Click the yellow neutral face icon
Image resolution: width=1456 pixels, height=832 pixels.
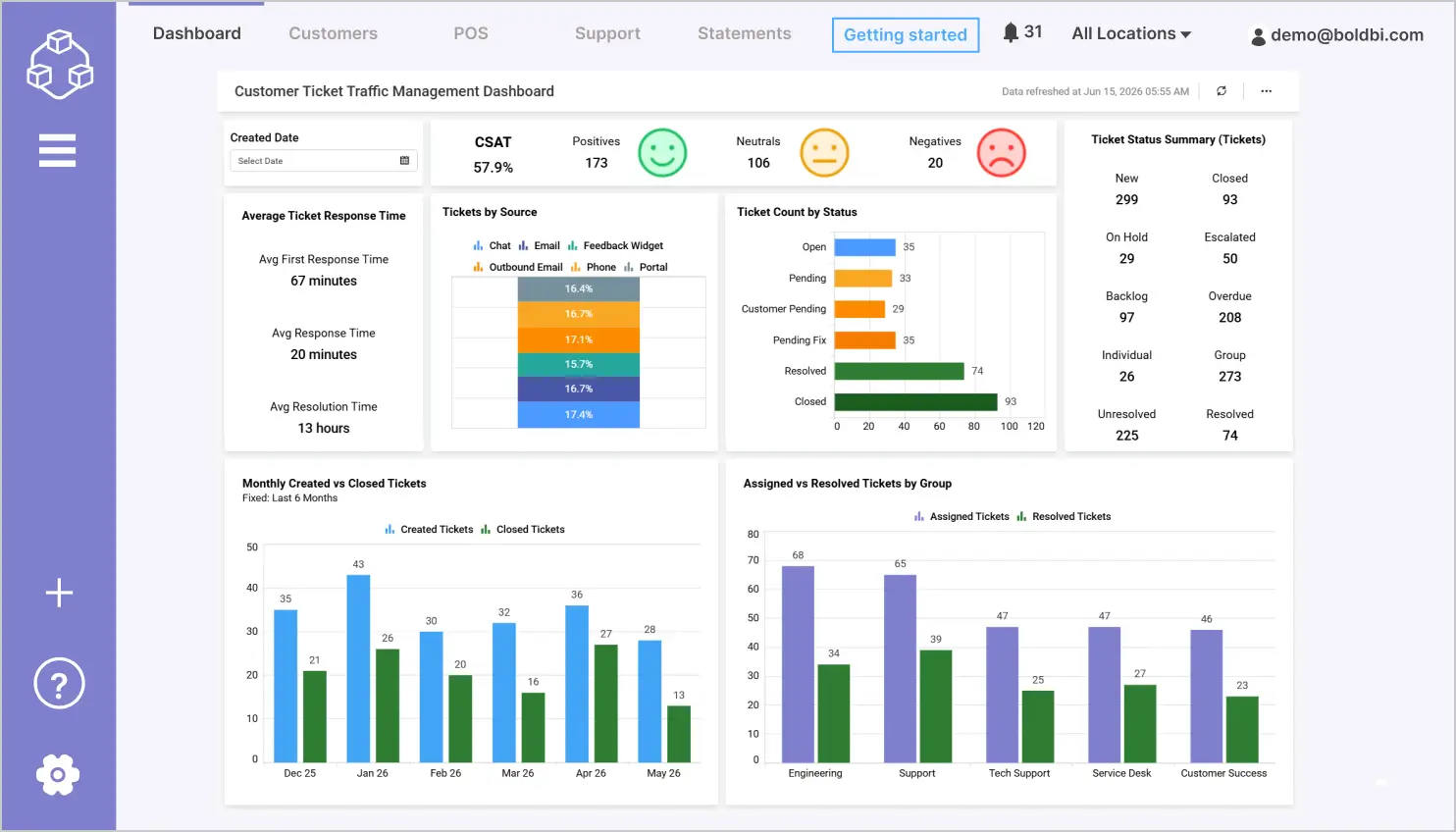coord(824,153)
